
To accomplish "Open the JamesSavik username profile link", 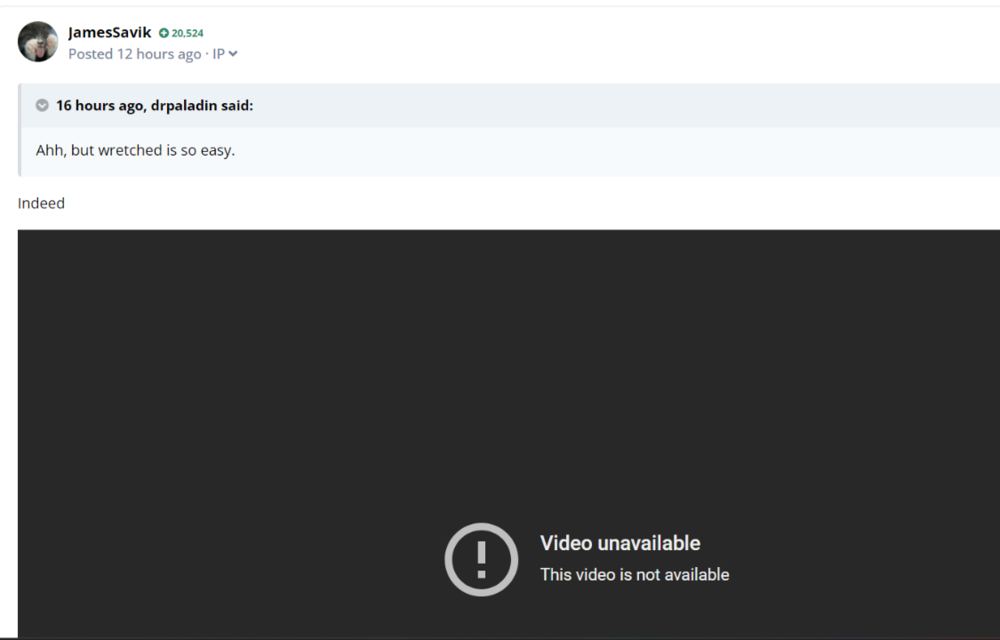I will [109, 32].
